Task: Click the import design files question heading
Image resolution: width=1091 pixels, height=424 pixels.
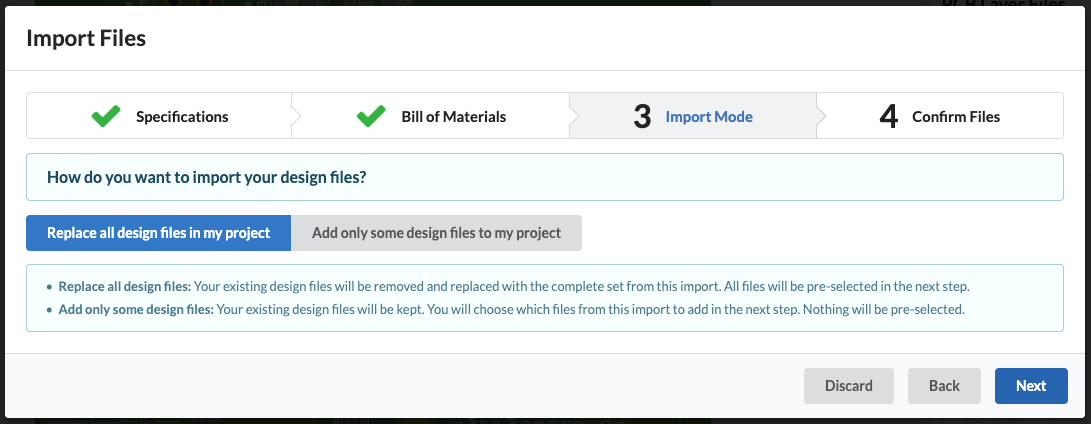Action: (x=206, y=178)
